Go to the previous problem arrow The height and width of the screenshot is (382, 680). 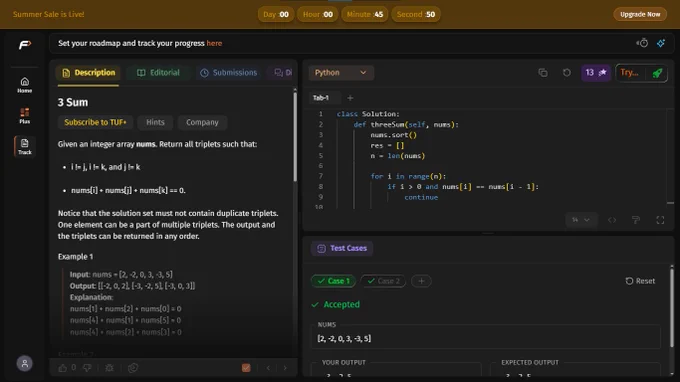click(x=268, y=368)
